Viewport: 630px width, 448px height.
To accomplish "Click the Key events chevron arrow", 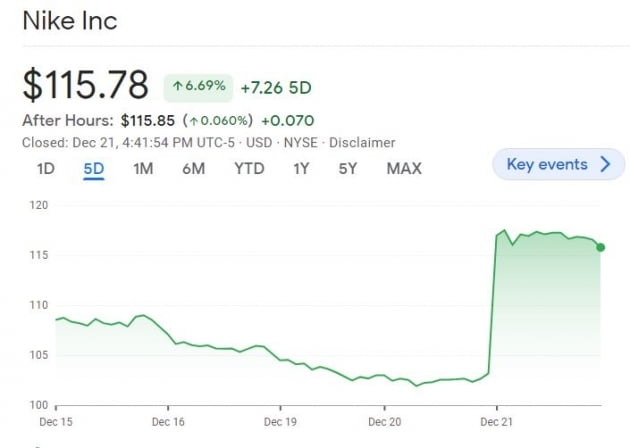I will pos(605,164).
